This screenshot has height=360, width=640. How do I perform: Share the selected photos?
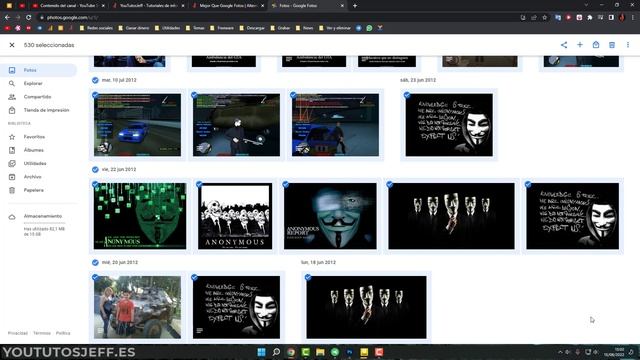coord(564,45)
